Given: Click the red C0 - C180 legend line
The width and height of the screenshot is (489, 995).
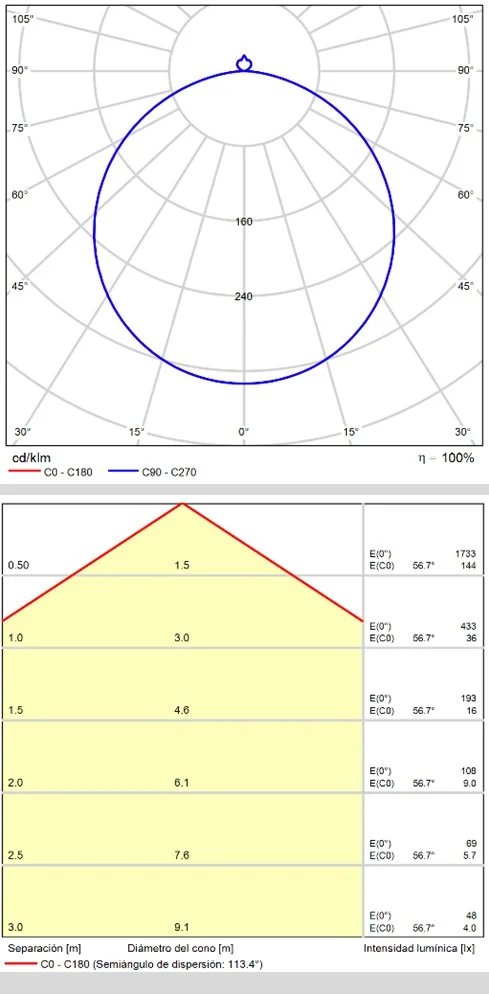Looking at the screenshot, I should click(22, 472).
